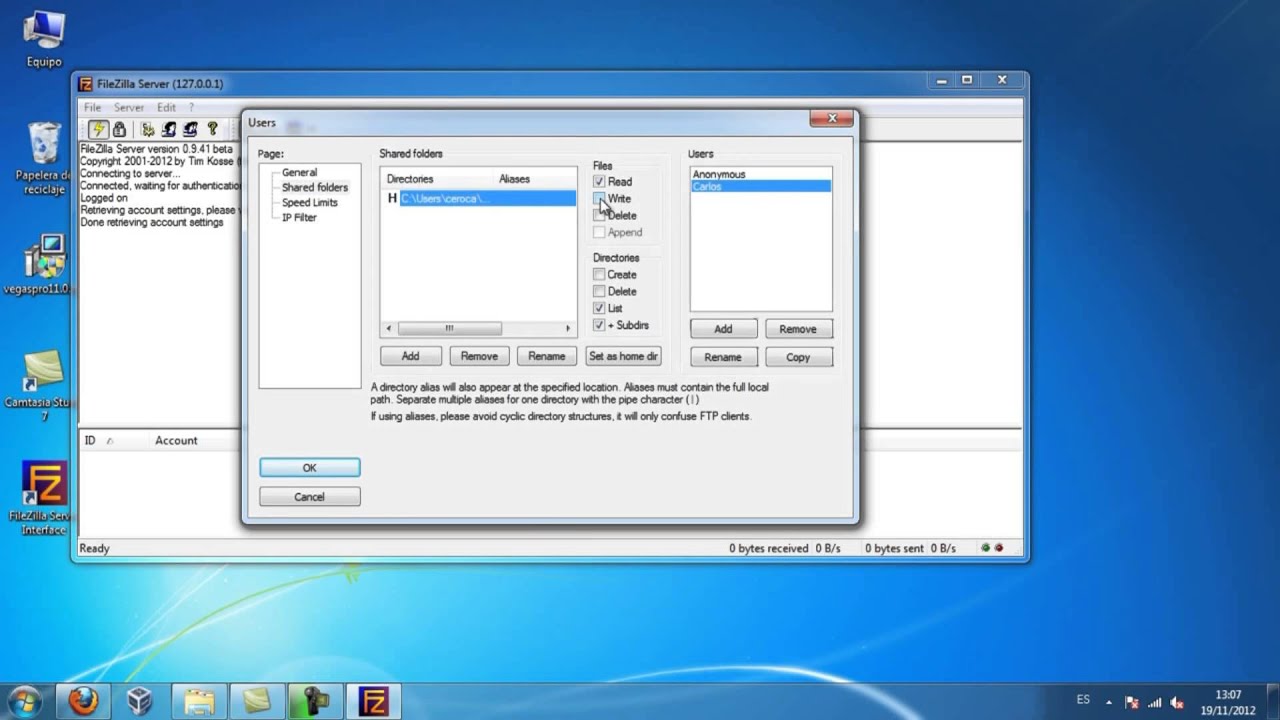The image size is (1280, 720).
Task: Enable the Files Delete checkbox
Action: pyautogui.click(x=599, y=216)
